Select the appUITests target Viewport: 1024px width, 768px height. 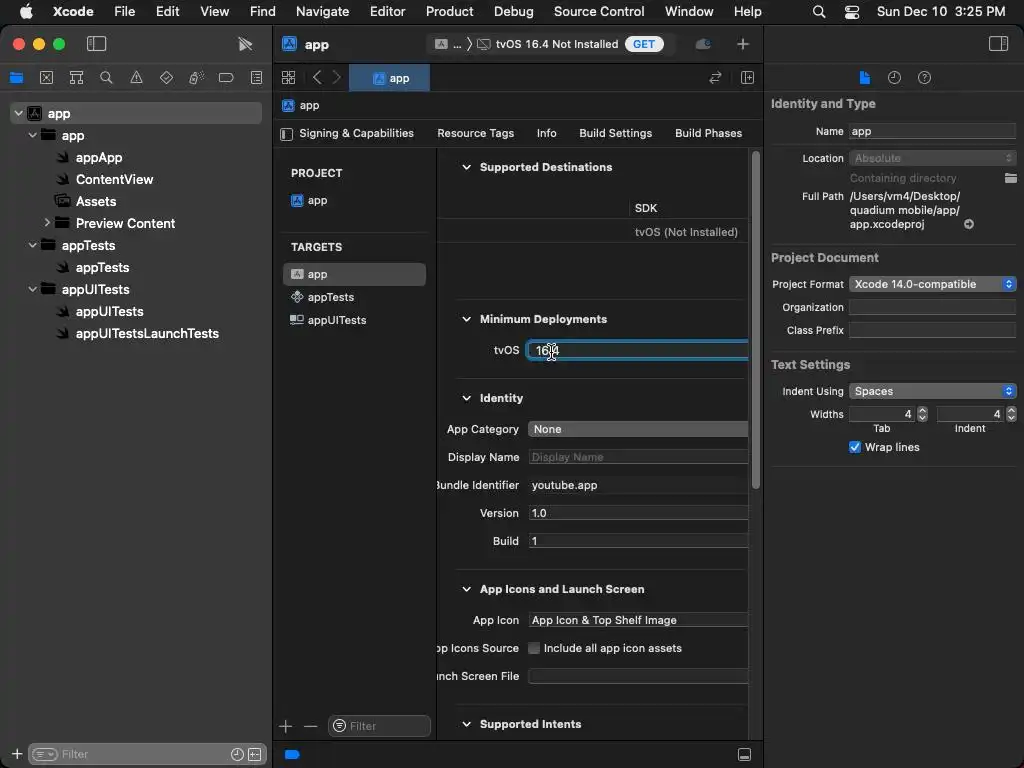coord(354,320)
